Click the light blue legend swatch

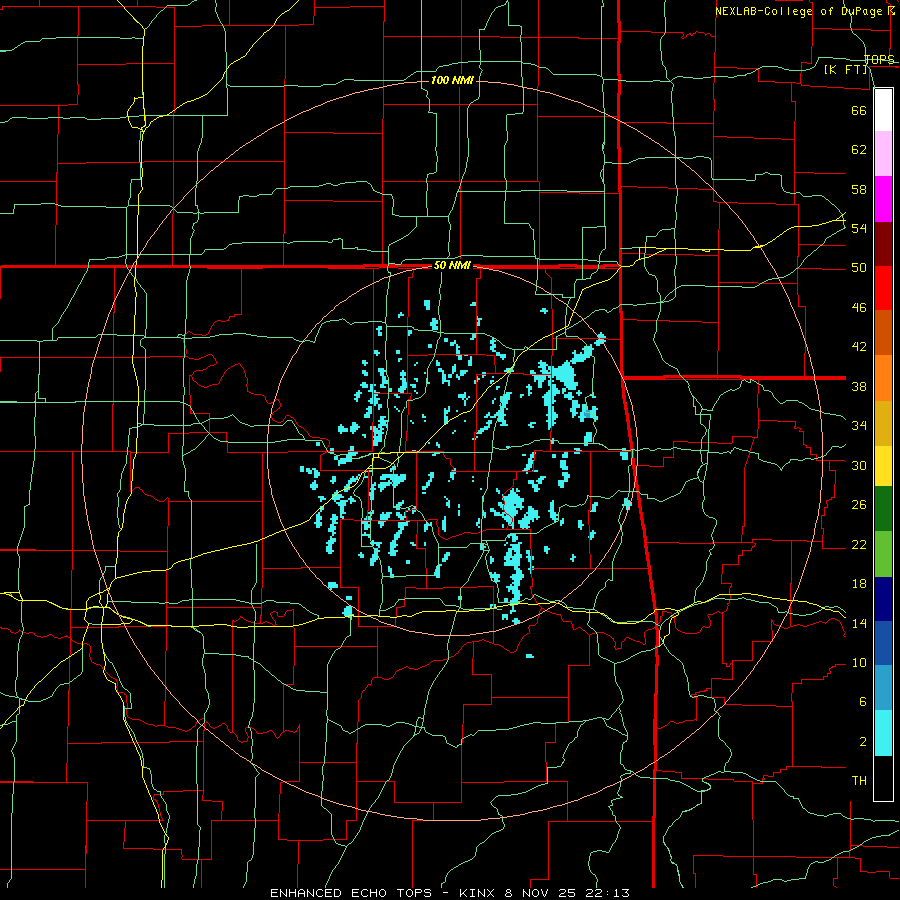coord(883,688)
